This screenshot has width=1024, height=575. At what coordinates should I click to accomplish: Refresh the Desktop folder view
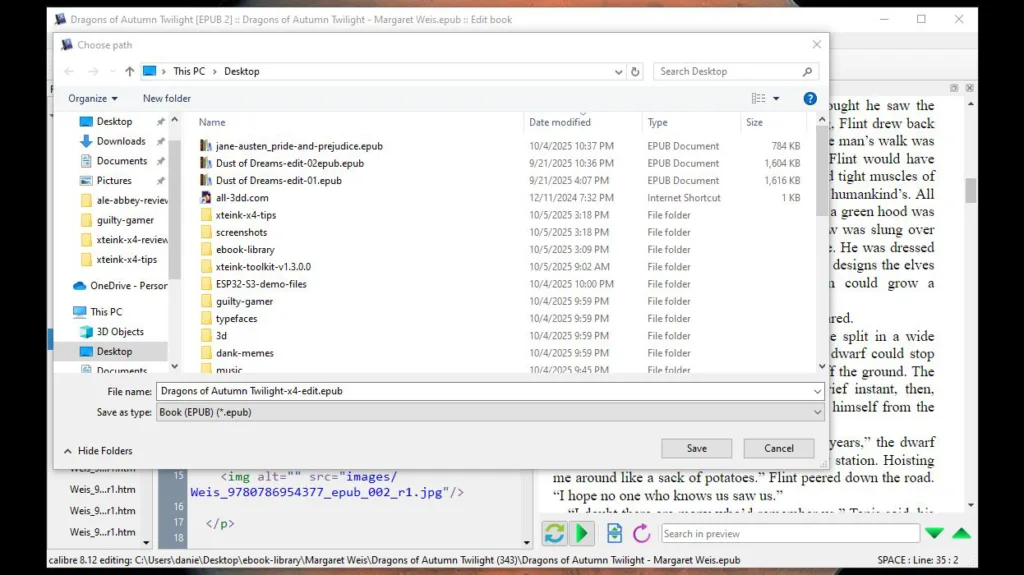[635, 71]
